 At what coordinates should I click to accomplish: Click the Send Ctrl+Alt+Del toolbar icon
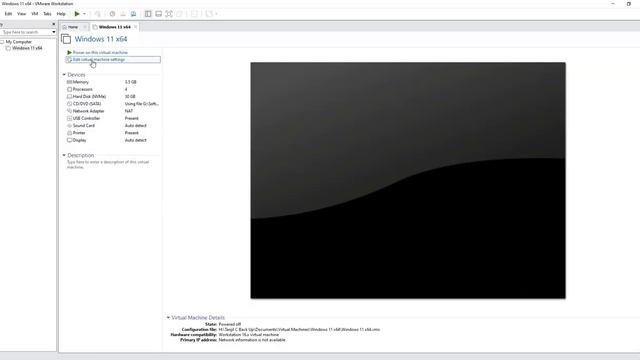pyautogui.click(x=98, y=14)
